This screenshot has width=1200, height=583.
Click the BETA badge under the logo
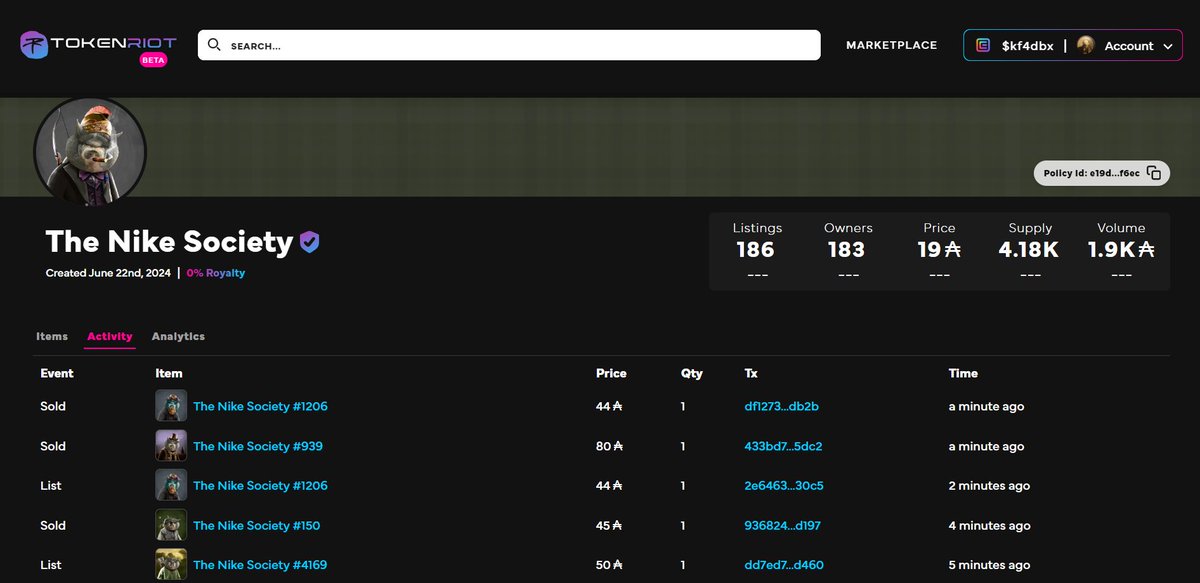[x=153, y=60]
